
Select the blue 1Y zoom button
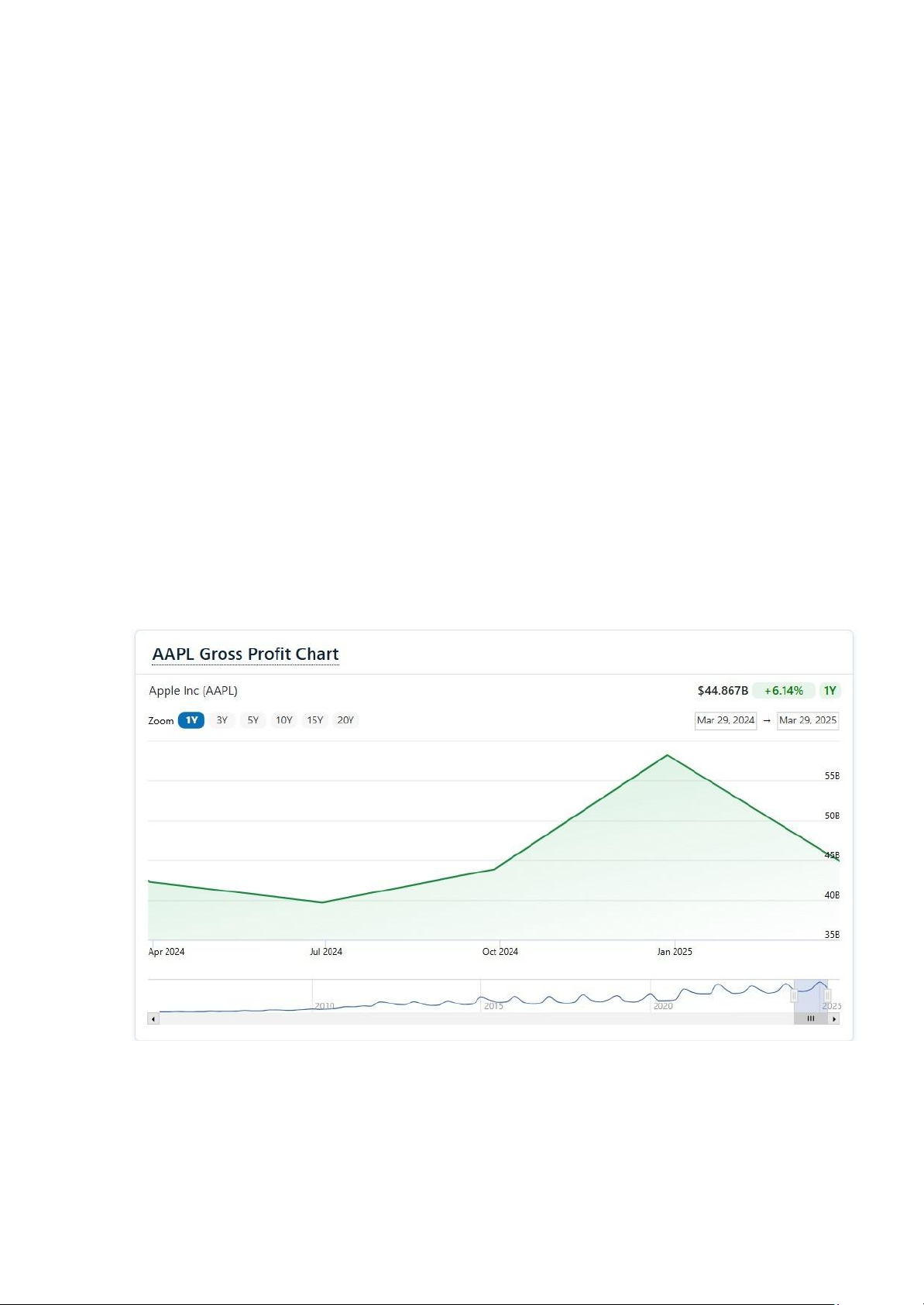coord(191,720)
